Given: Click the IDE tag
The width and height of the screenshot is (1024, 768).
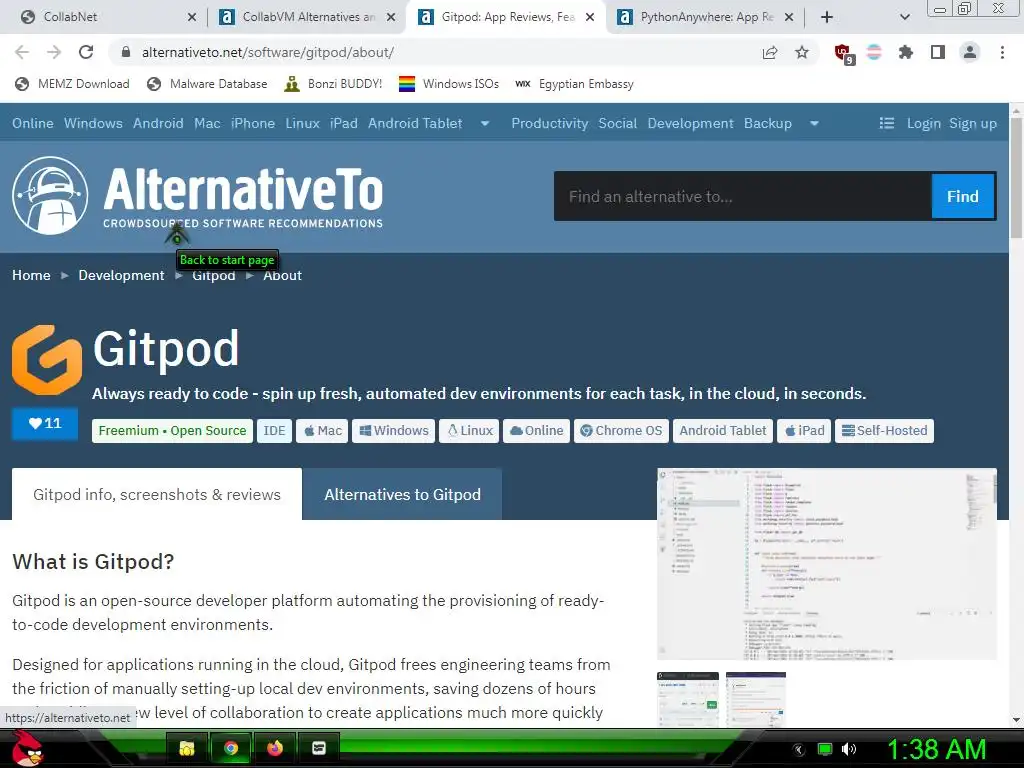Looking at the screenshot, I should click(x=274, y=430).
